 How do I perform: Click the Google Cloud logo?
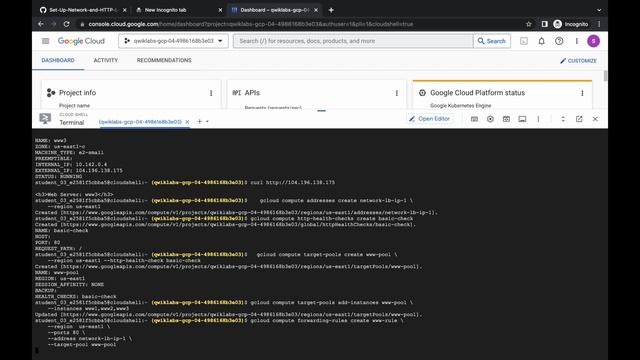81,41
